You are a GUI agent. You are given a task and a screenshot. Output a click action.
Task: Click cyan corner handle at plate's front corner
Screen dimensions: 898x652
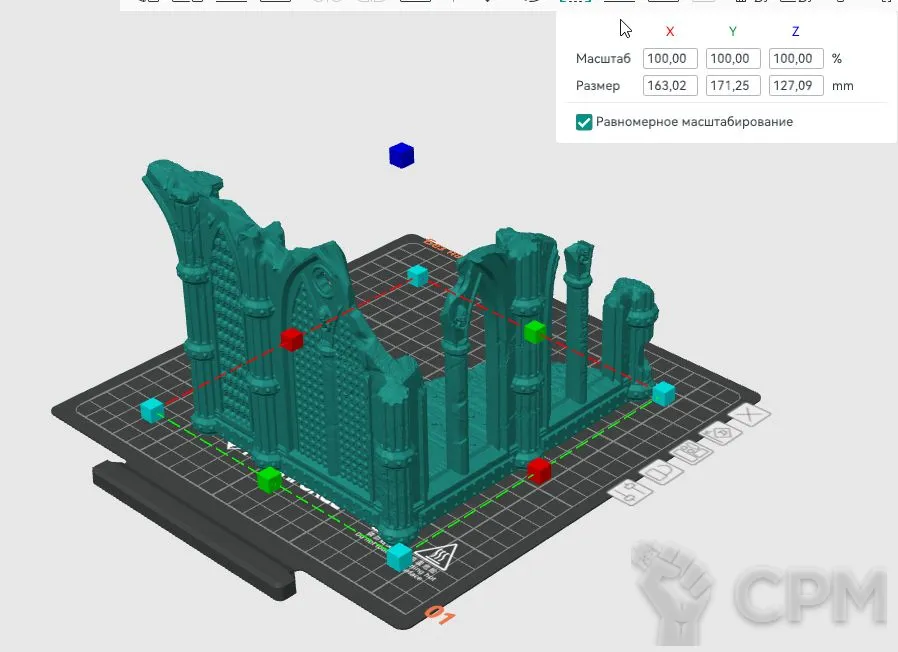pyautogui.click(x=399, y=556)
